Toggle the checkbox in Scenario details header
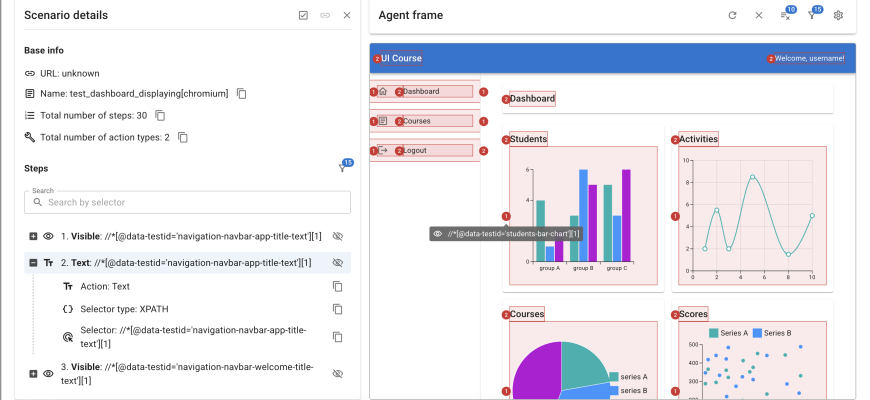 click(x=303, y=15)
